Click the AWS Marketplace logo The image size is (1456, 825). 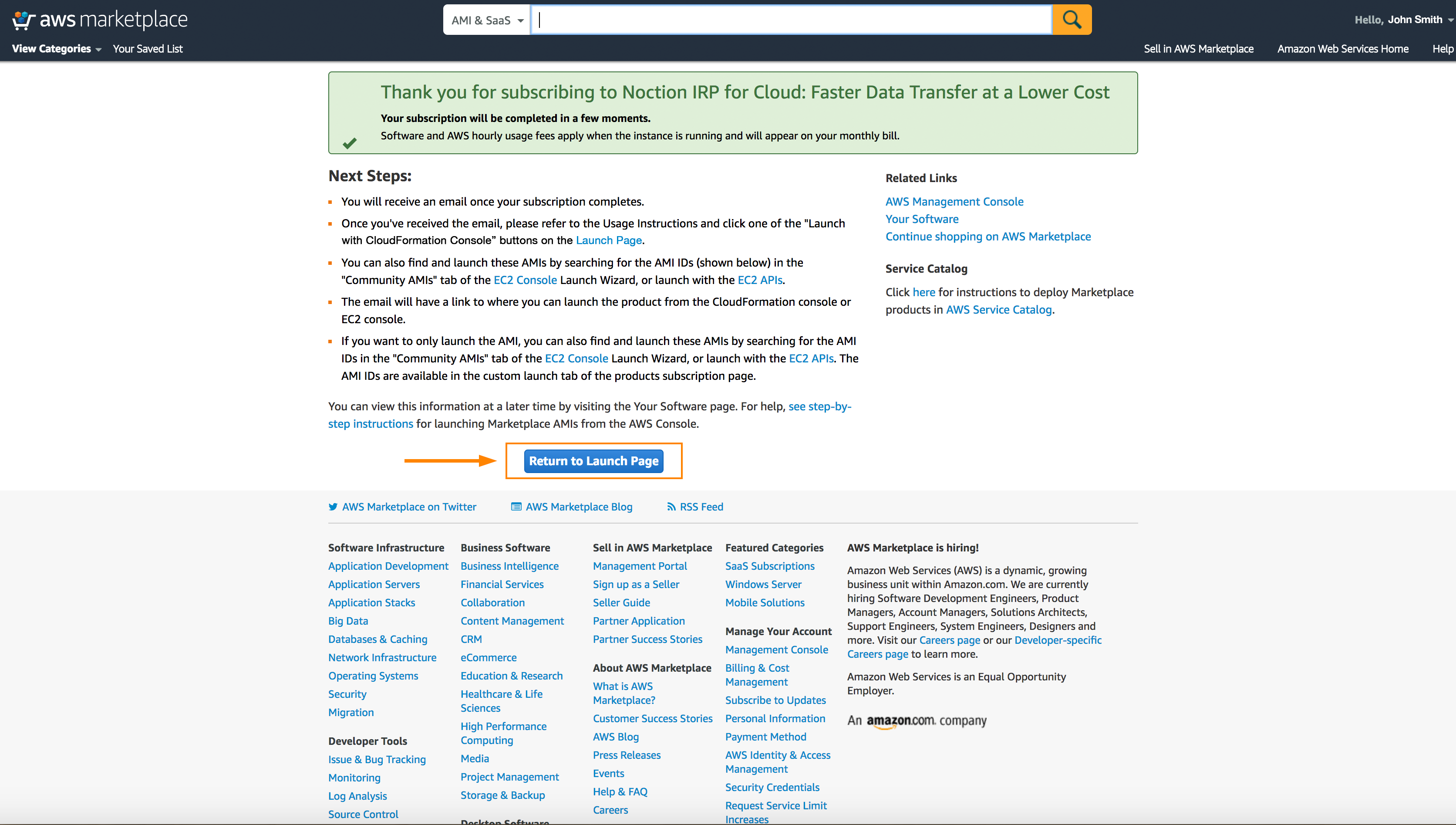pos(100,20)
